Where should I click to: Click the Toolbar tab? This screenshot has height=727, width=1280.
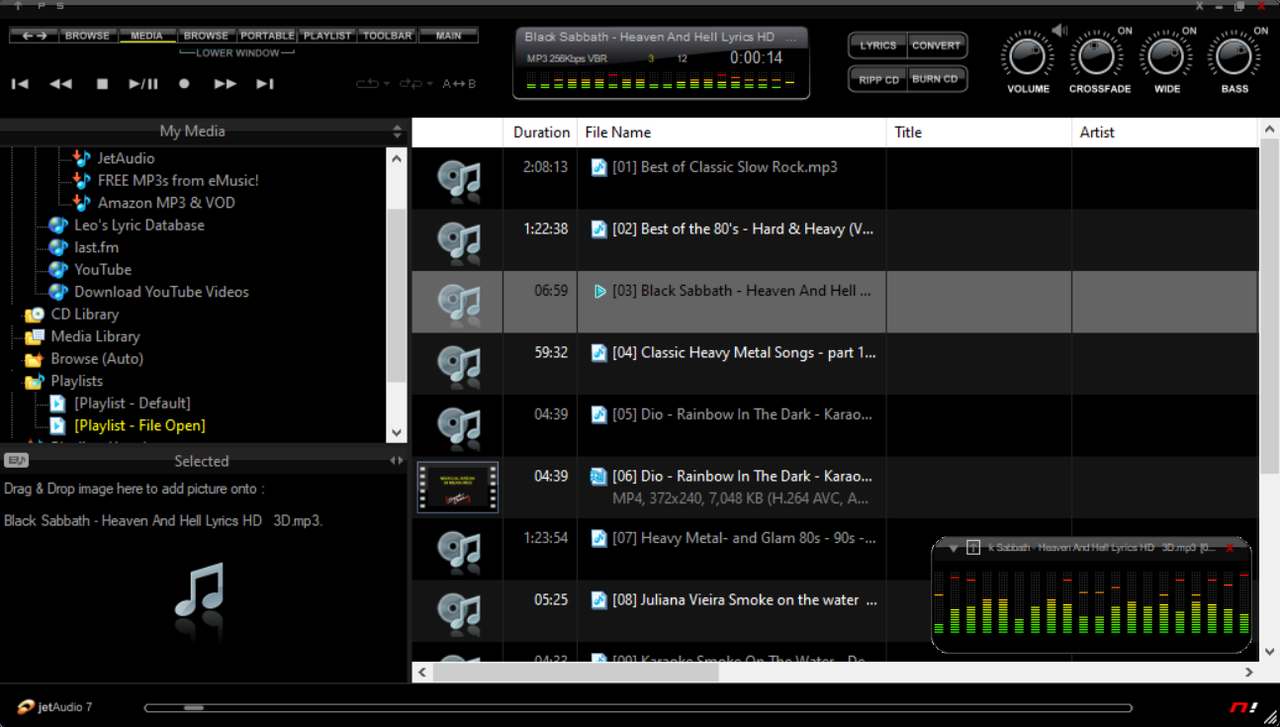pyautogui.click(x=388, y=36)
